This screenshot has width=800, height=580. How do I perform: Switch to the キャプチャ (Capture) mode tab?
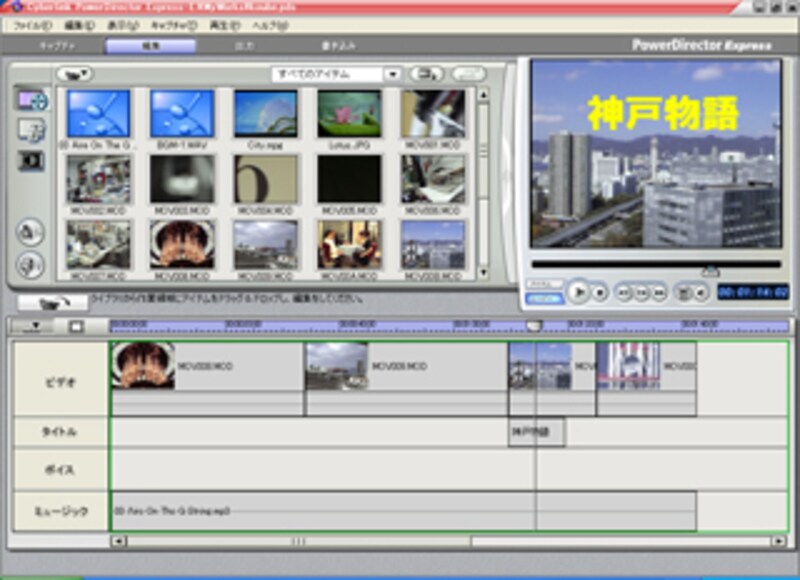(56, 46)
